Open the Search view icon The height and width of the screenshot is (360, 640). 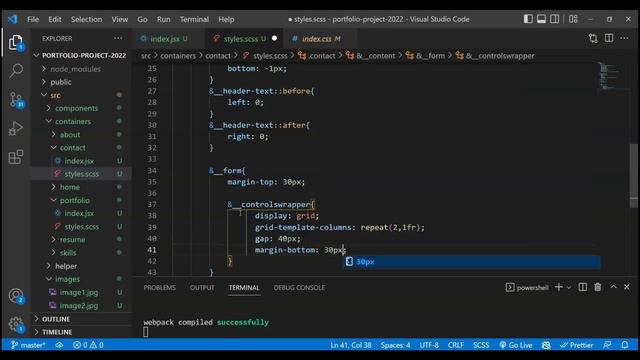point(16,71)
